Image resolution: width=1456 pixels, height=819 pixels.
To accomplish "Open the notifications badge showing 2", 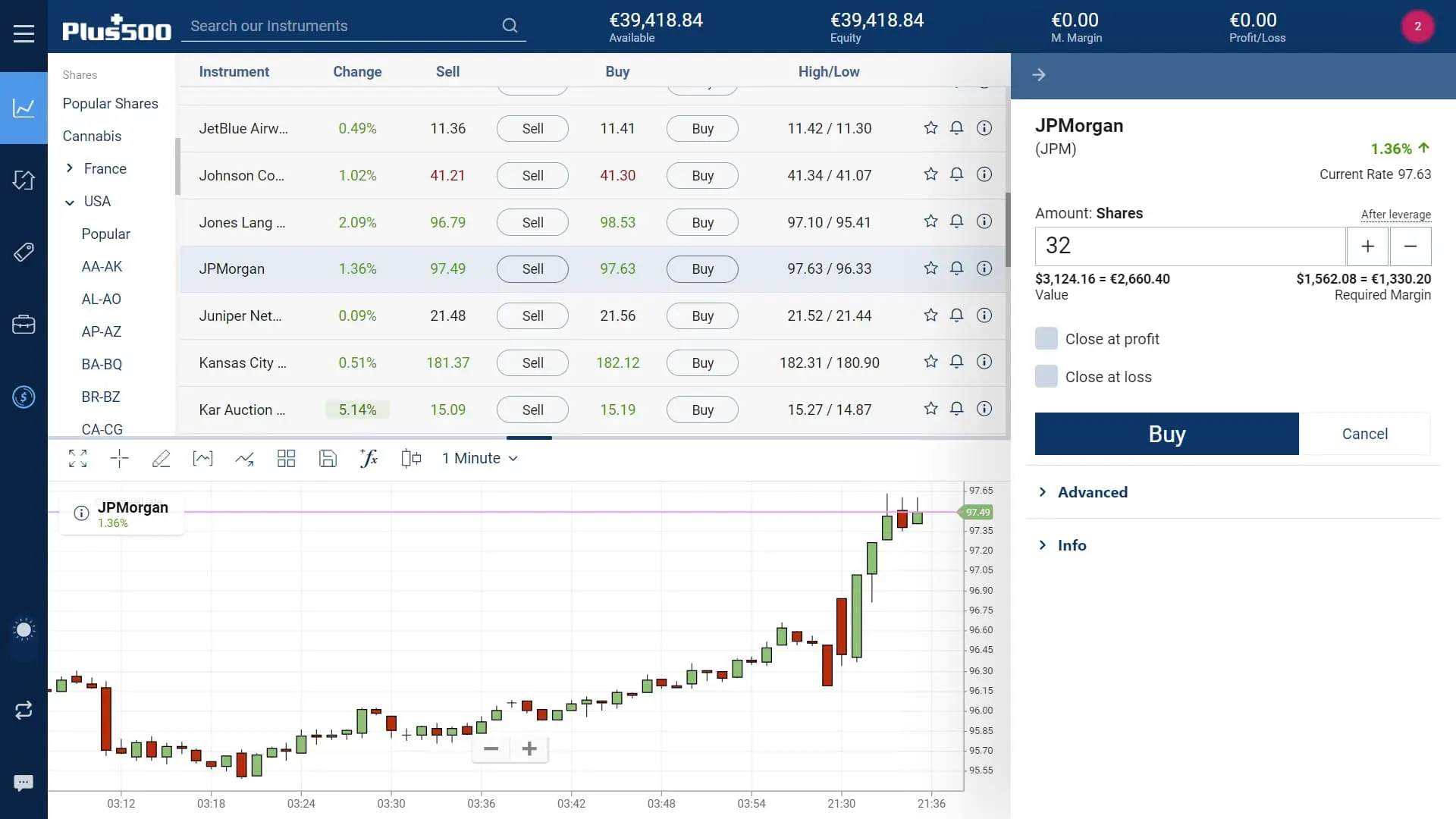I will tap(1417, 27).
